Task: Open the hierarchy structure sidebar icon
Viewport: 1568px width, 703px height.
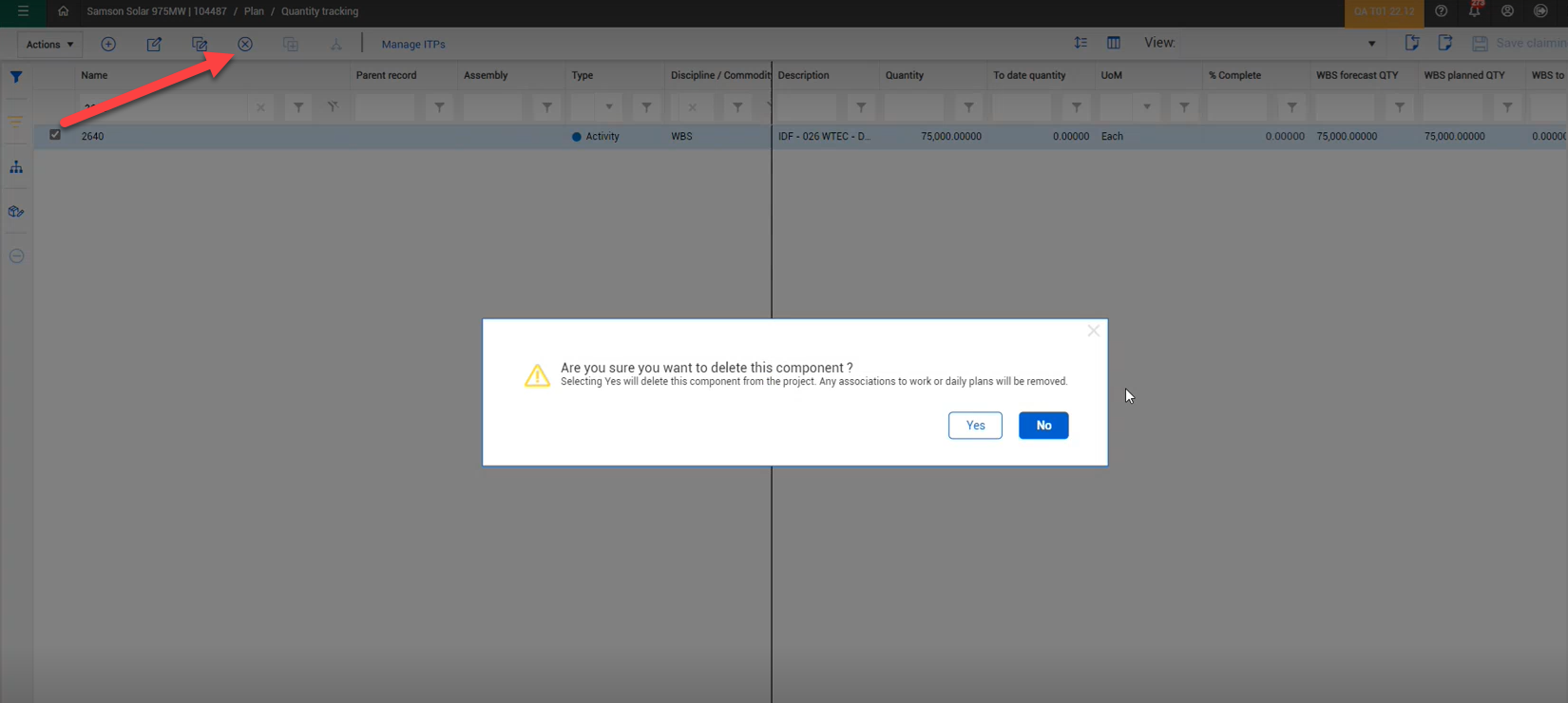Action: [16, 167]
